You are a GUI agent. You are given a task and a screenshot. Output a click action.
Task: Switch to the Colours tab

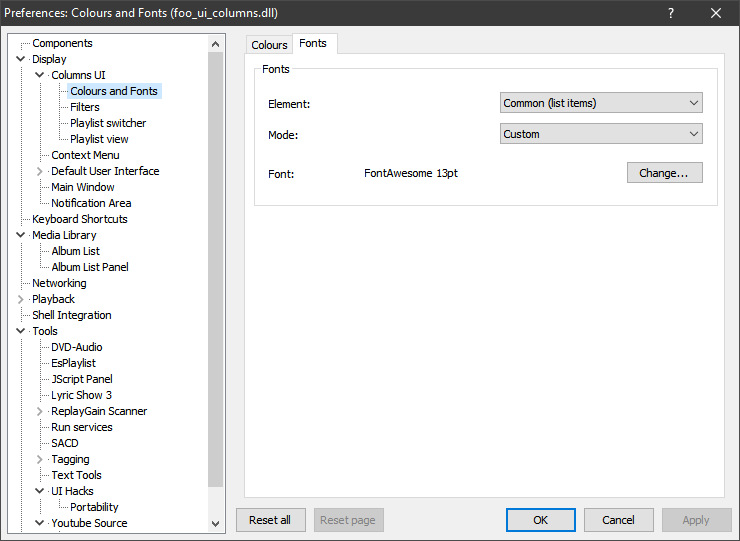[x=269, y=45]
